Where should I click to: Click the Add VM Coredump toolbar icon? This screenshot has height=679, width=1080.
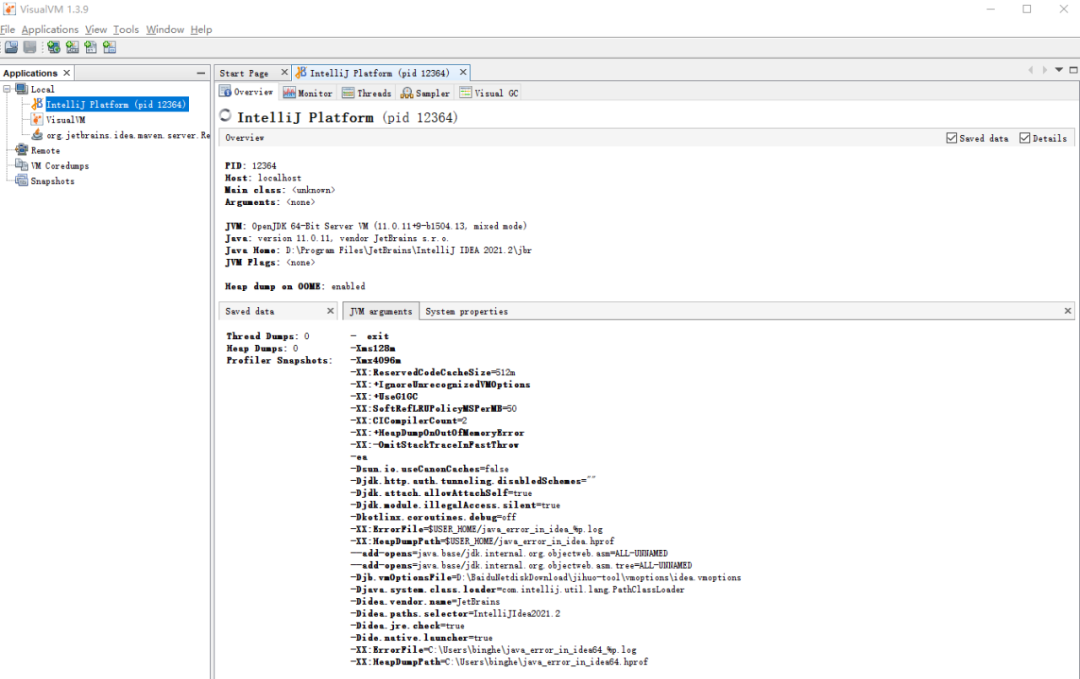point(91,47)
